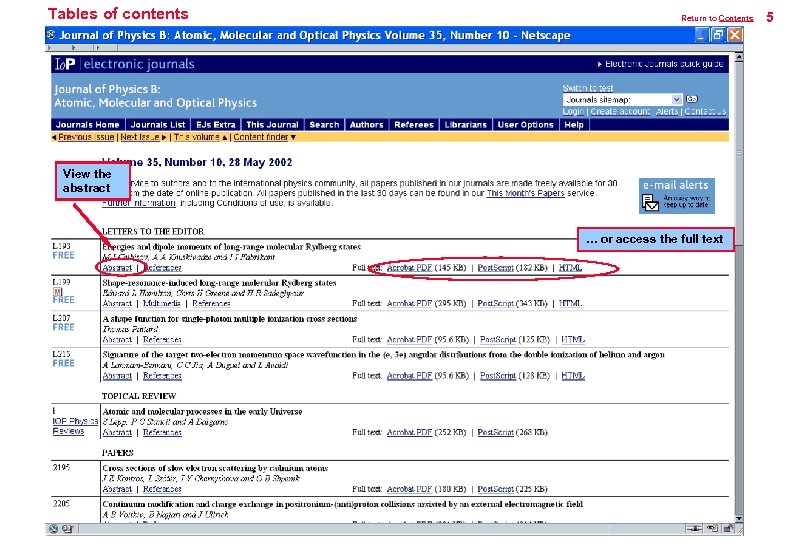Open Abstract for early Universe review

click(x=117, y=432)
